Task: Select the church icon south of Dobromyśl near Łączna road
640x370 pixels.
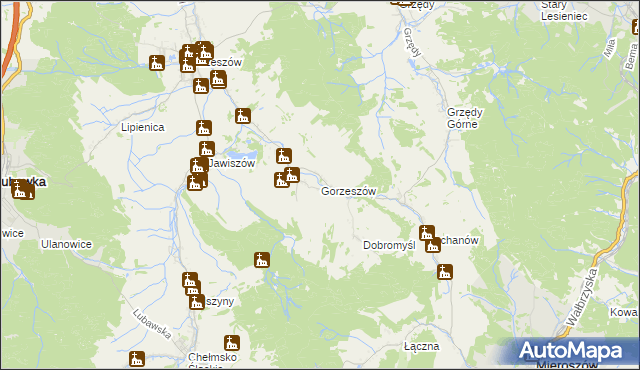Action: tap(445, 272)
